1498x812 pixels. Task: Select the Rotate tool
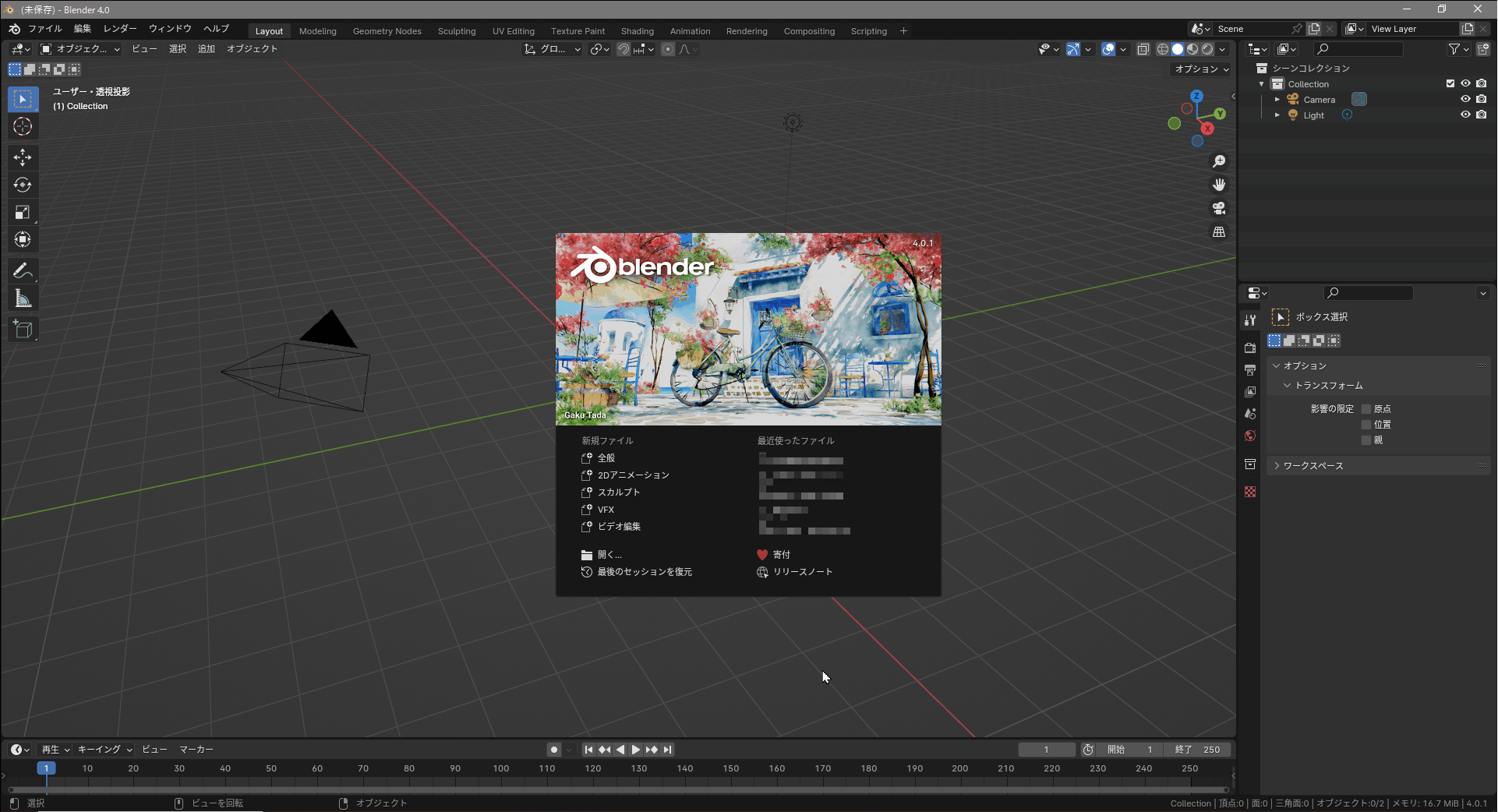[x=23, y=185]
